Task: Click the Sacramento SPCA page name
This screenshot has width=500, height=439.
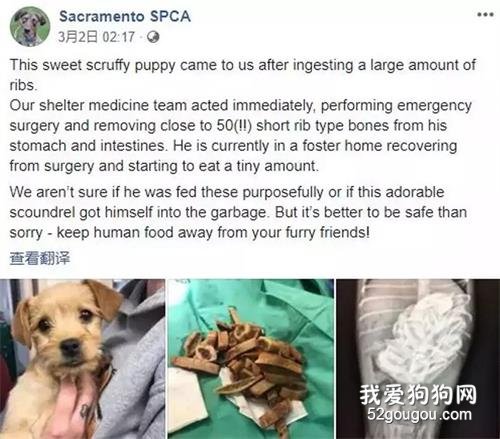Action: 125,16
